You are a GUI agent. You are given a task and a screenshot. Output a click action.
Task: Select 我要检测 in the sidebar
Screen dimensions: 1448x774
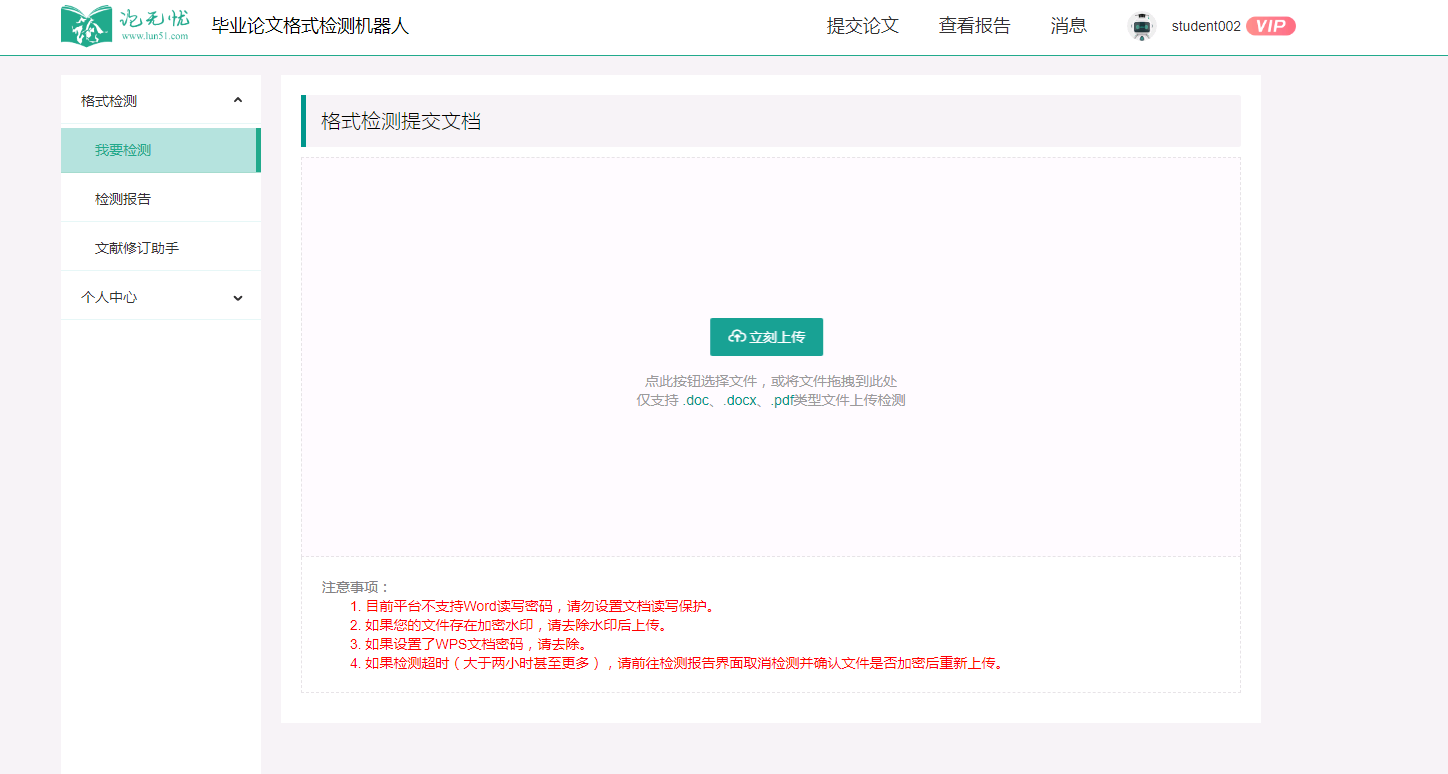click(x=123, y=150)
